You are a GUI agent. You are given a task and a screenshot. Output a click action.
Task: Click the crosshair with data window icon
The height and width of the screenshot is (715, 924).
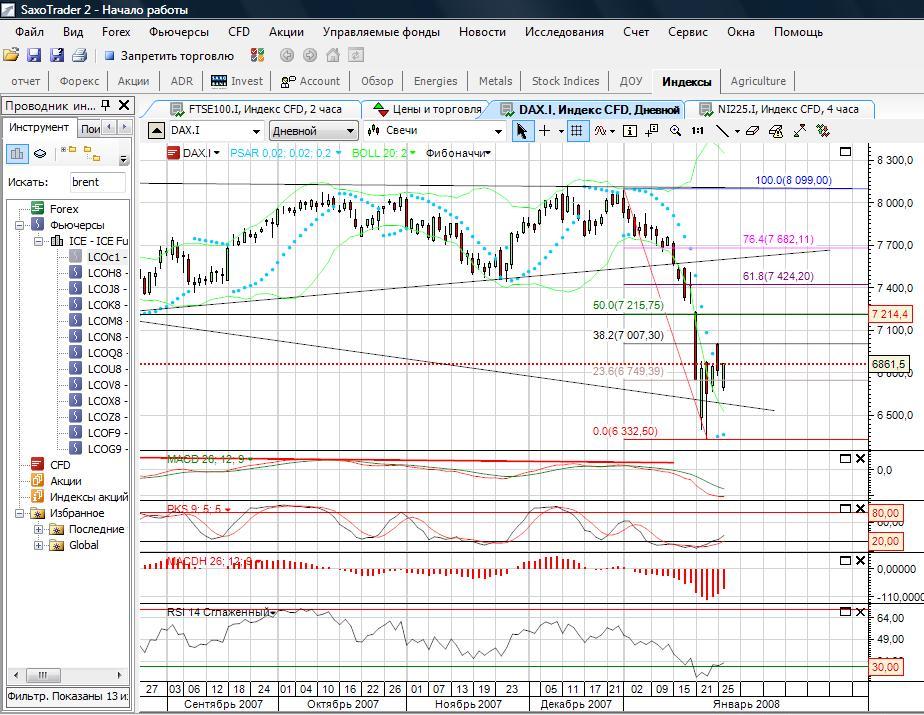click(652, 131)
